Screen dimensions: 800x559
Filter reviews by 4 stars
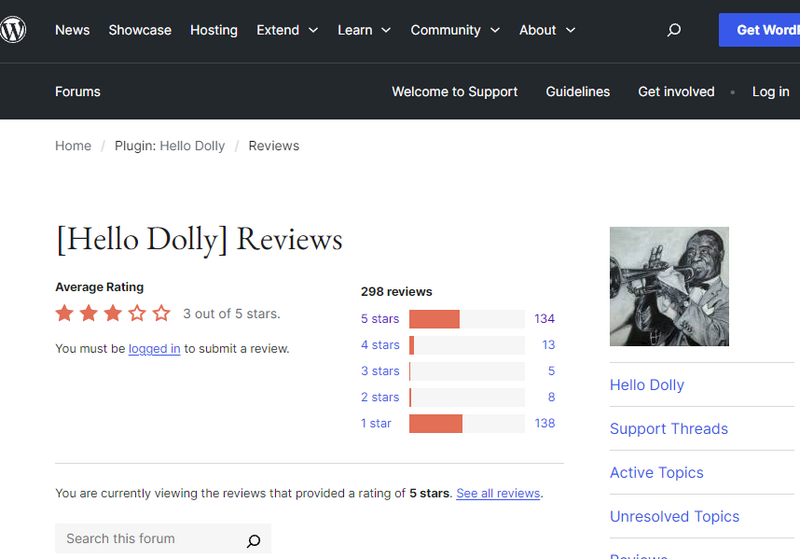pyautogui.click(x=380, y=345)
